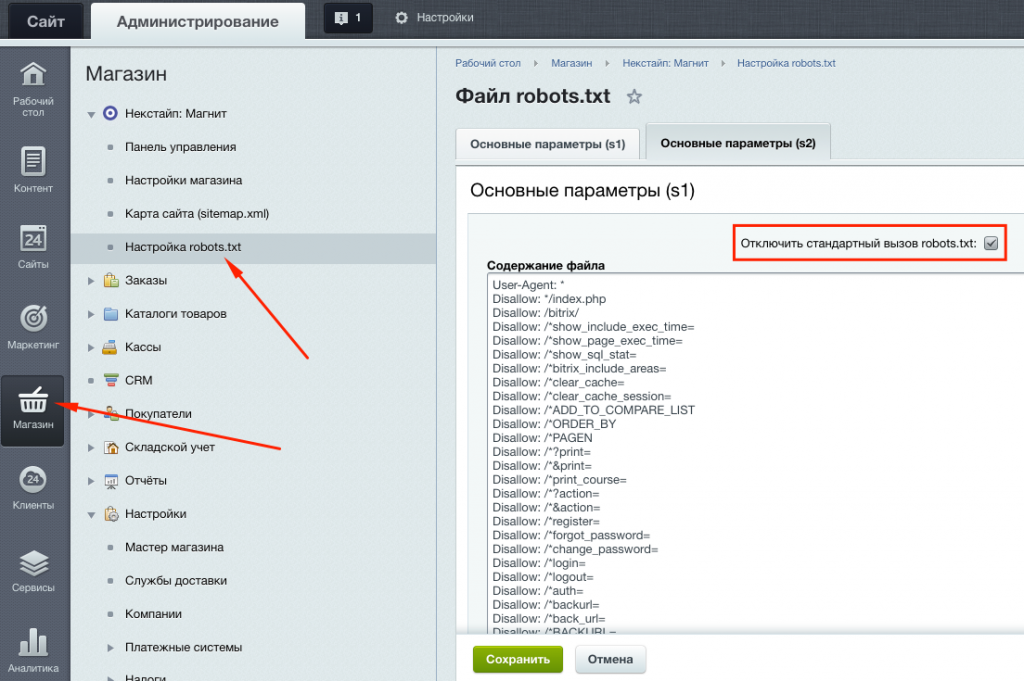The image size is (1024, 681).
Task: Click the Некстайп: Магнит module icon
Action: click(110, 113)
